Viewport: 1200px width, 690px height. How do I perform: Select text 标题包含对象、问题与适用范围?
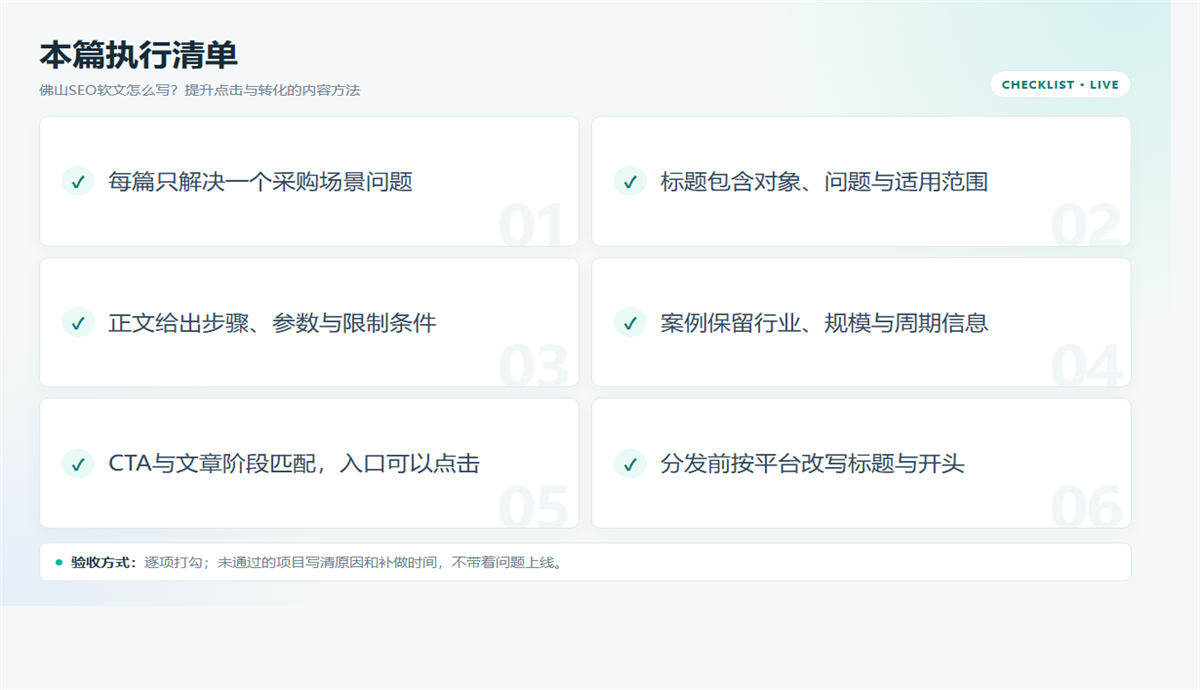tap(824, 181)
